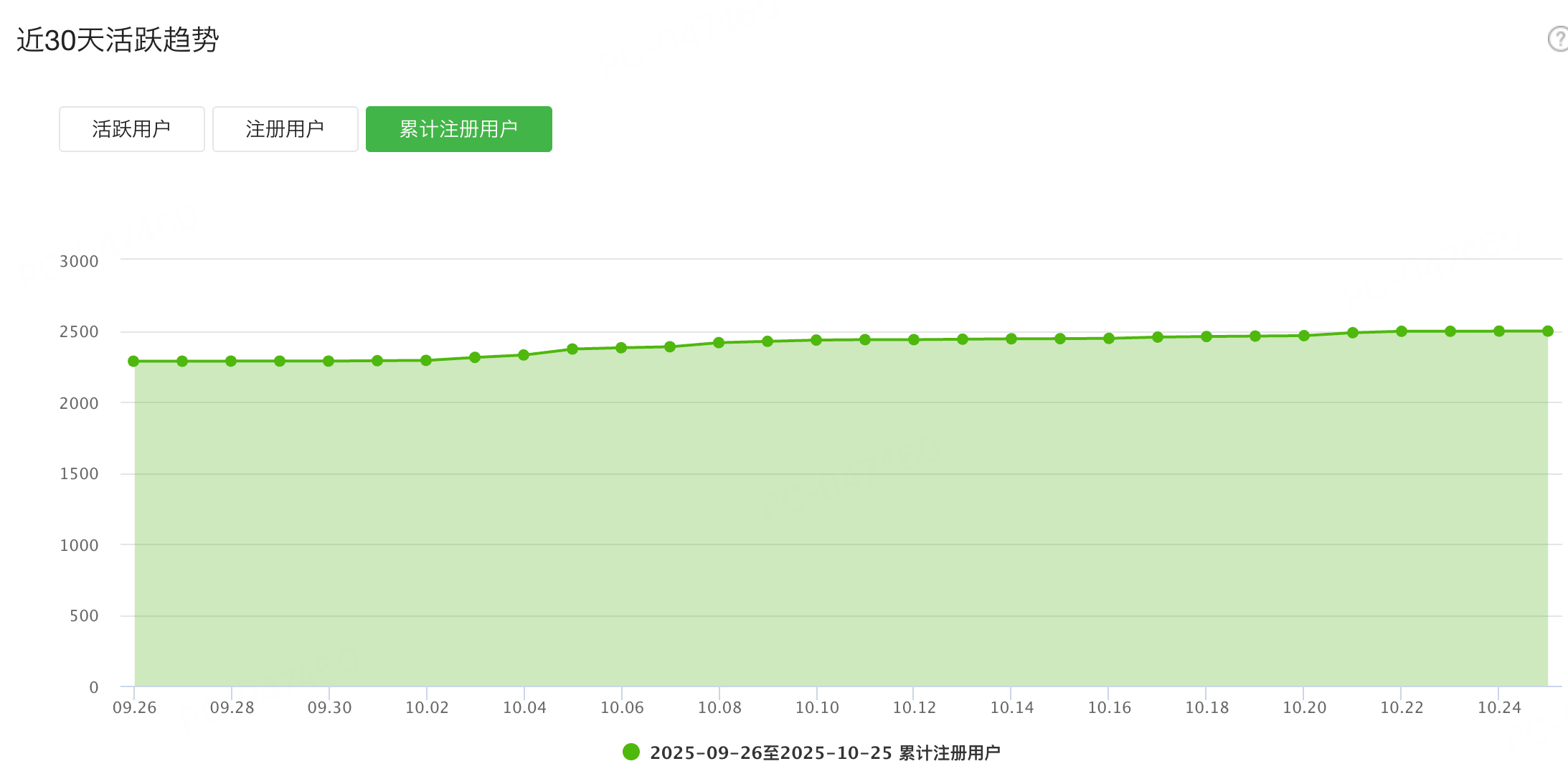This screenshot has width=1568, height=779.
Task: Switch to the 活跃用户 tab
Action: tap(132, 129)
